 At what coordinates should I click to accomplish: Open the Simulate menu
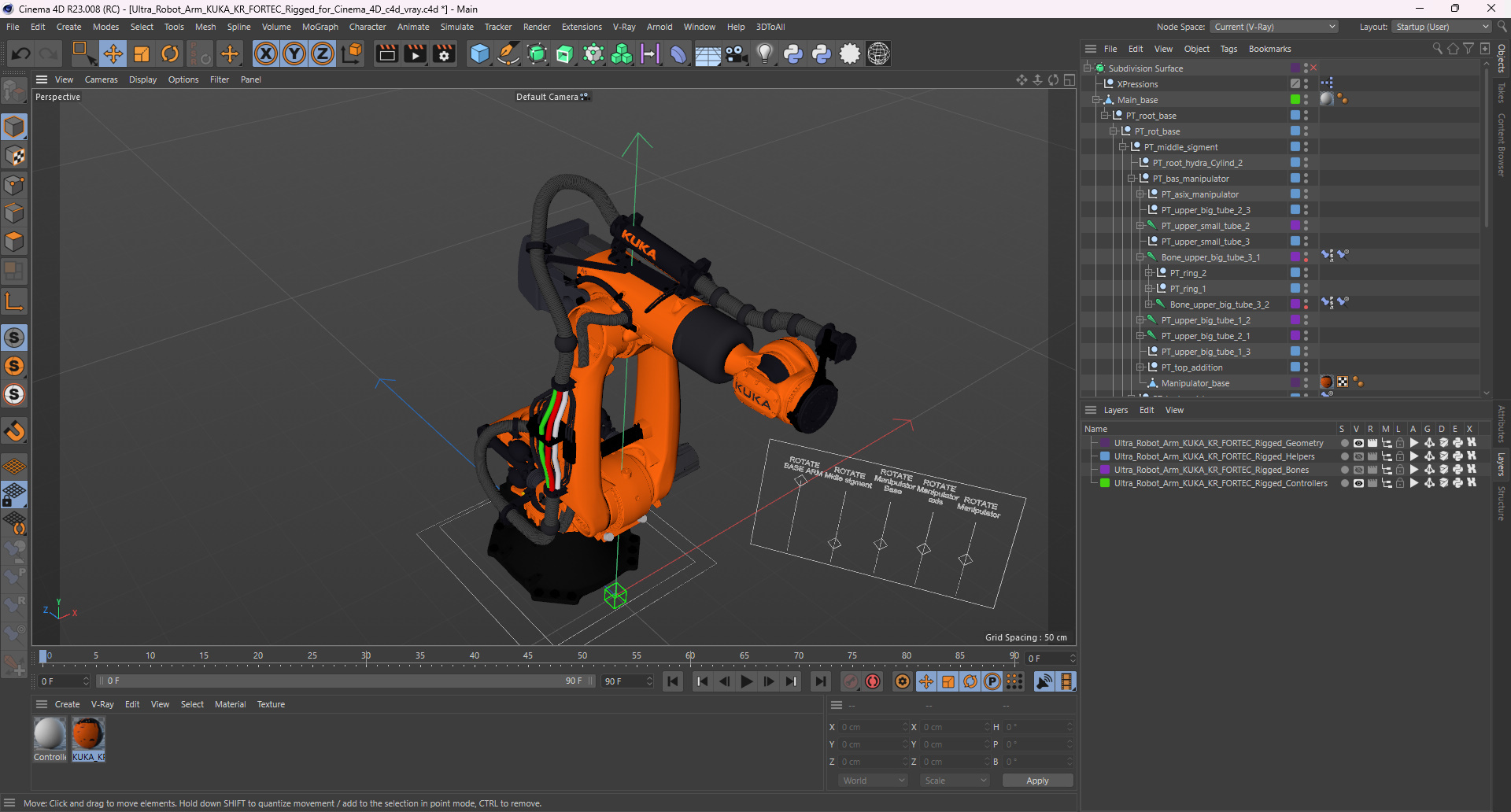456,27
